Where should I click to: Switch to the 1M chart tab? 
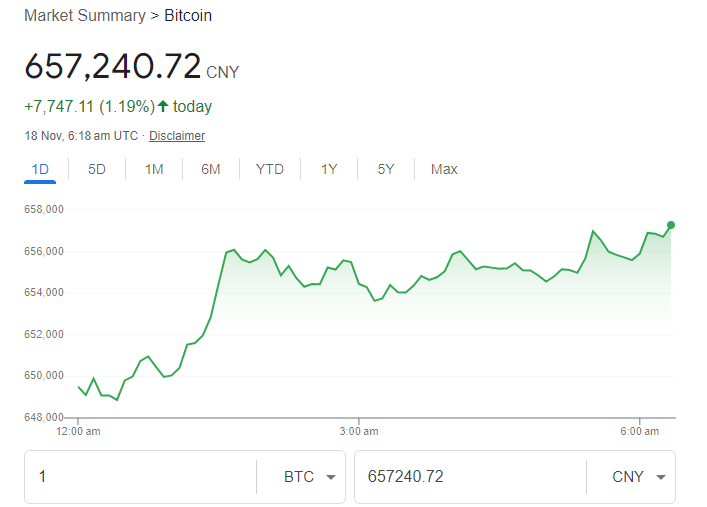[x=154, y=169]
